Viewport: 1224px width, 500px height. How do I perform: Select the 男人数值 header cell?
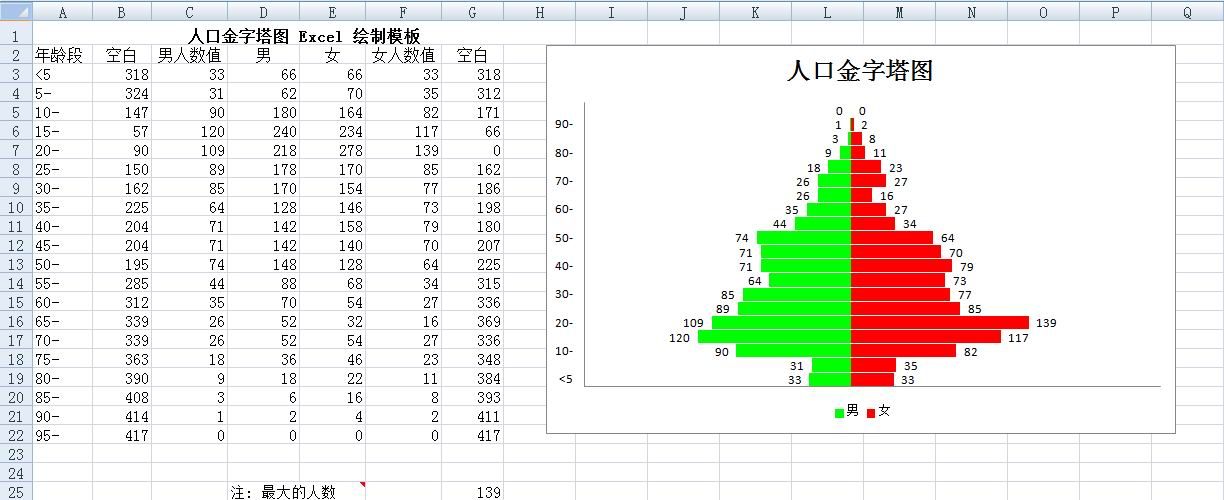point(189,55)
